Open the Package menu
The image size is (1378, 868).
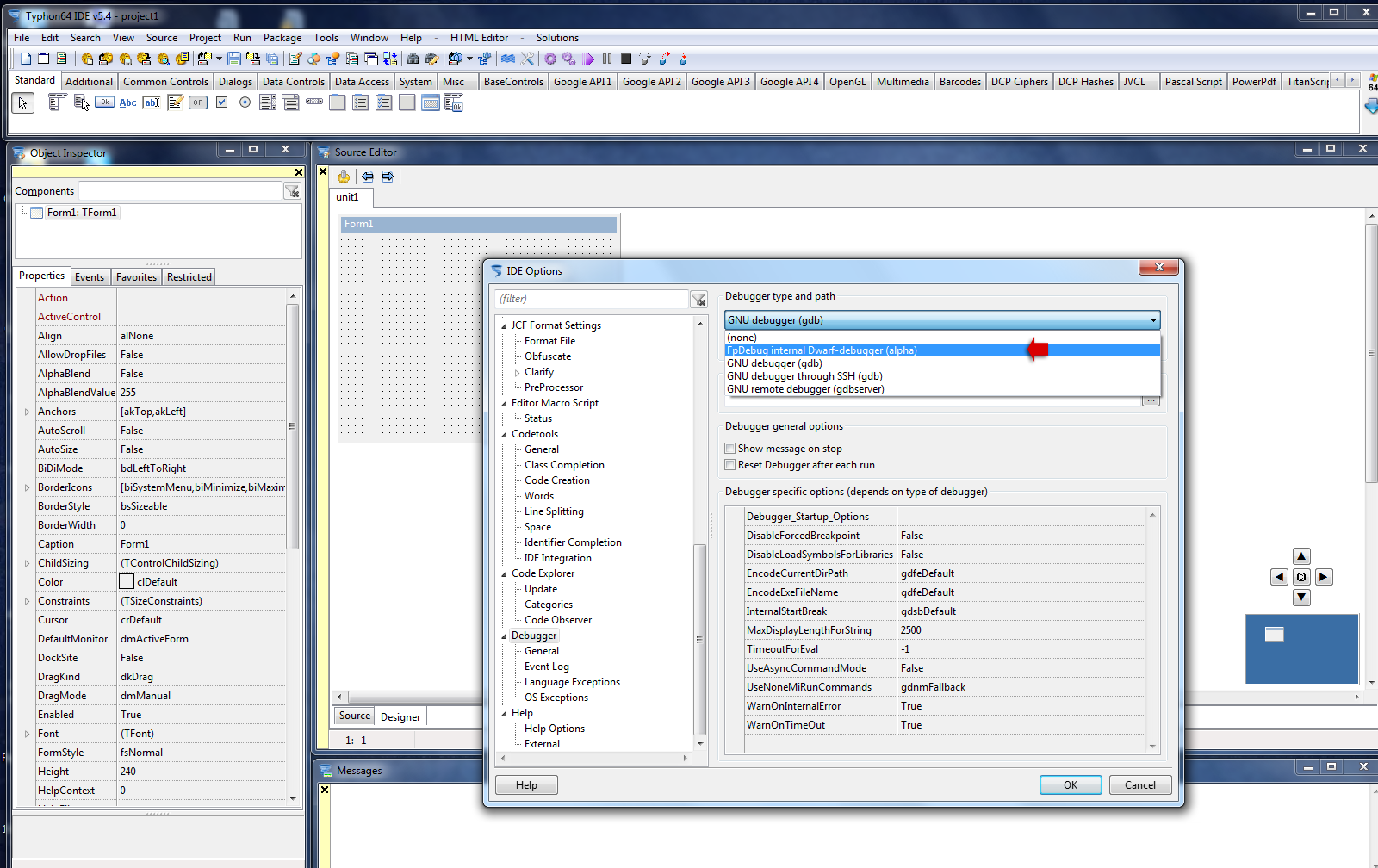click(282, 38)
